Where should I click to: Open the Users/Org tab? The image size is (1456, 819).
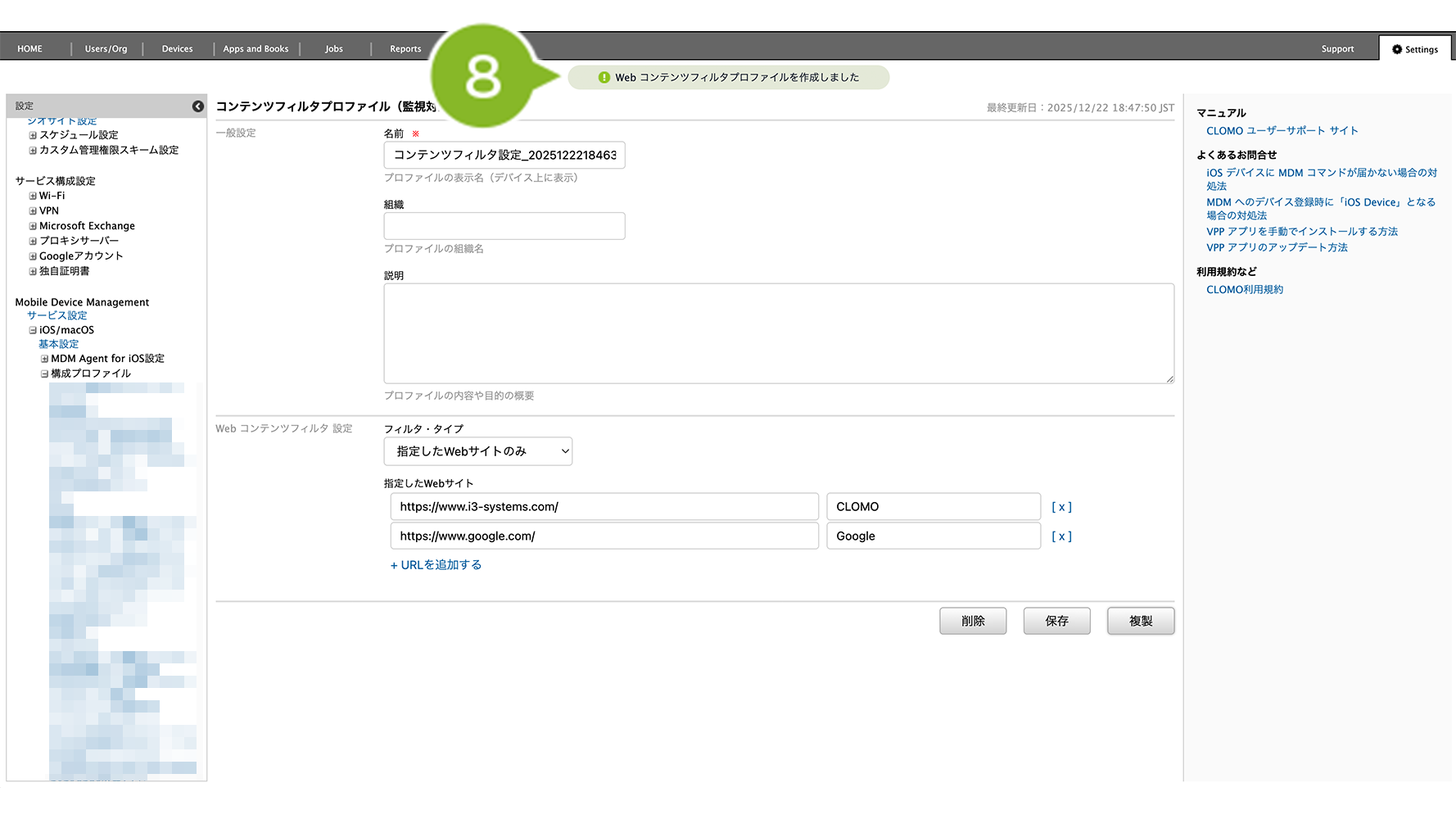(106, 49)
